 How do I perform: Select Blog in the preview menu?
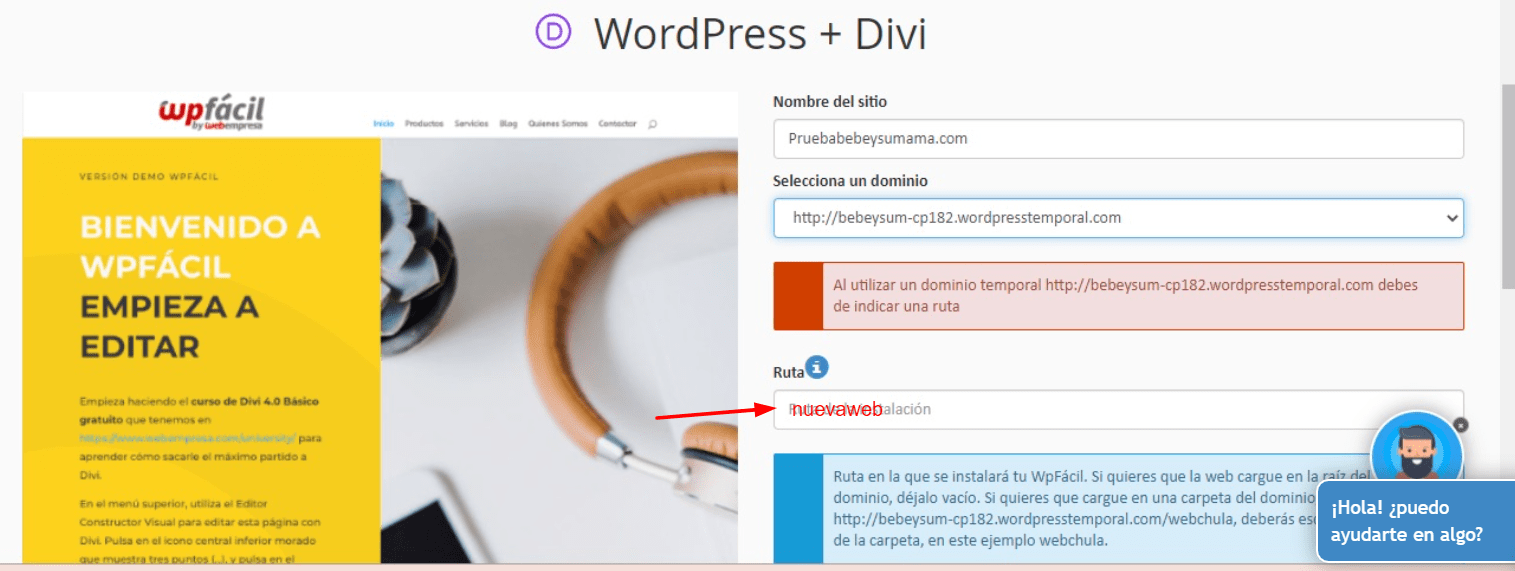click(x=508, y=124)
